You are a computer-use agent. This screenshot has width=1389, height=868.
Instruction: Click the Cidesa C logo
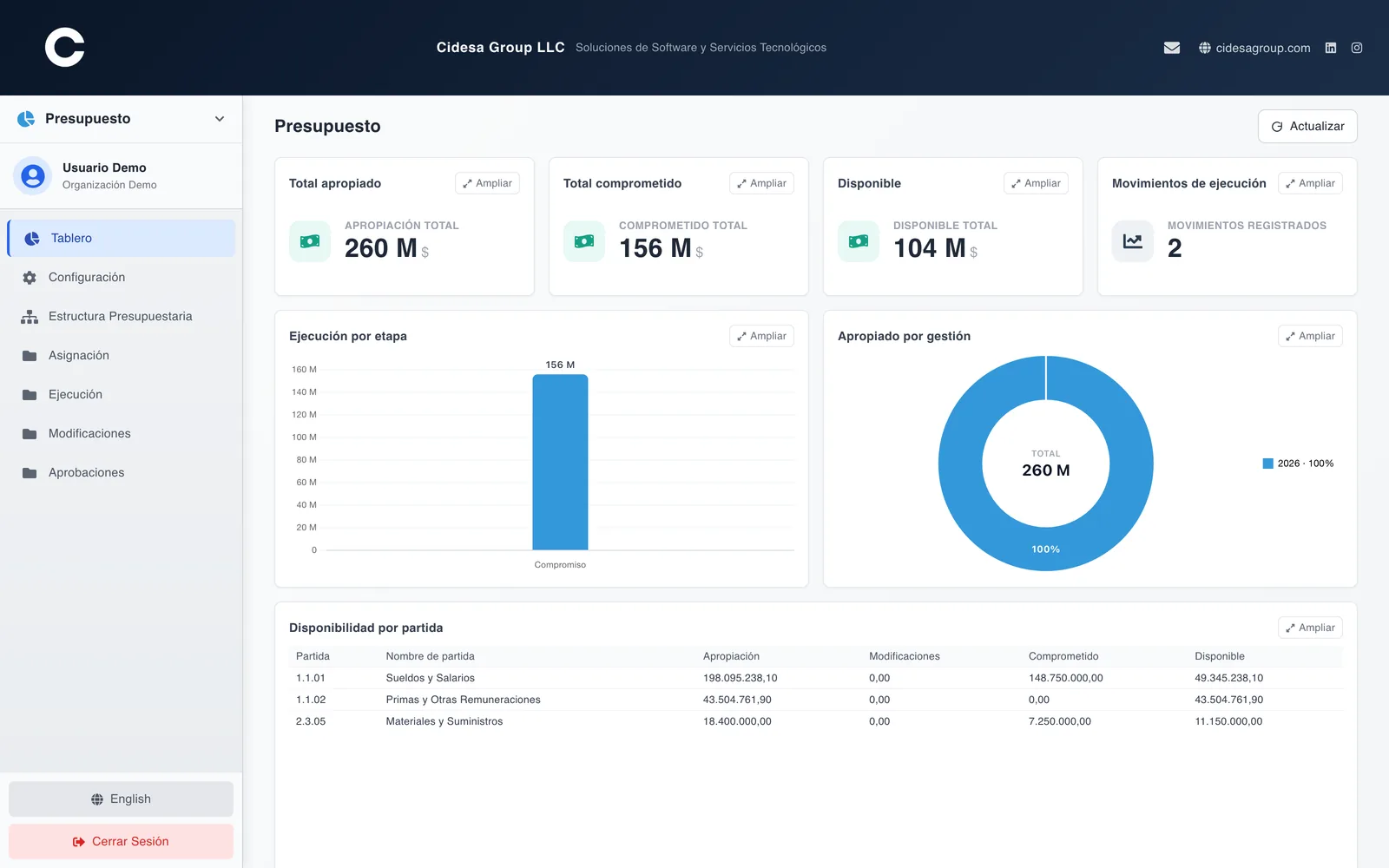pyautogui.click(x=65, y=47)
